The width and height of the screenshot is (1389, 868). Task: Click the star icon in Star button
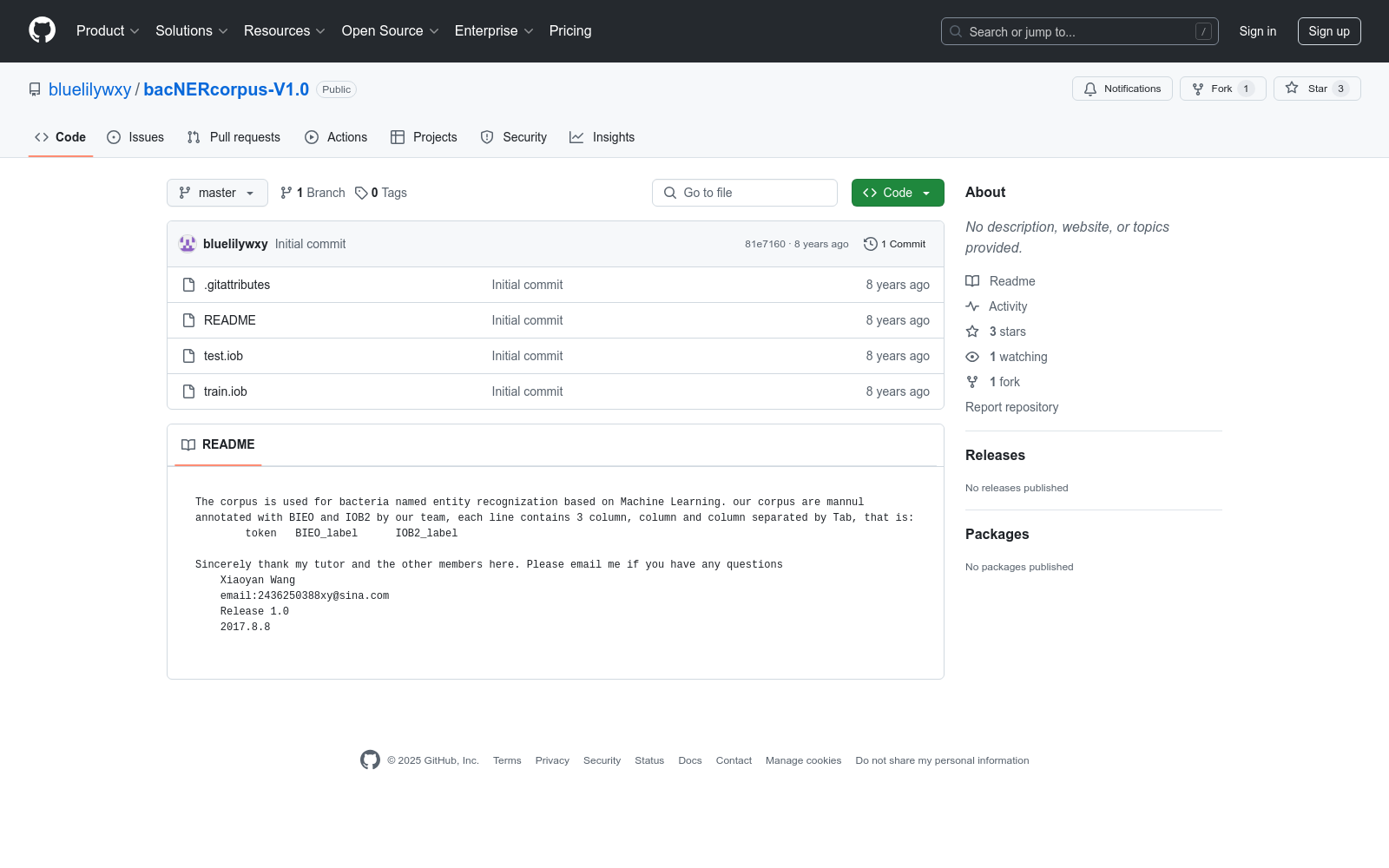(1292, 89)
